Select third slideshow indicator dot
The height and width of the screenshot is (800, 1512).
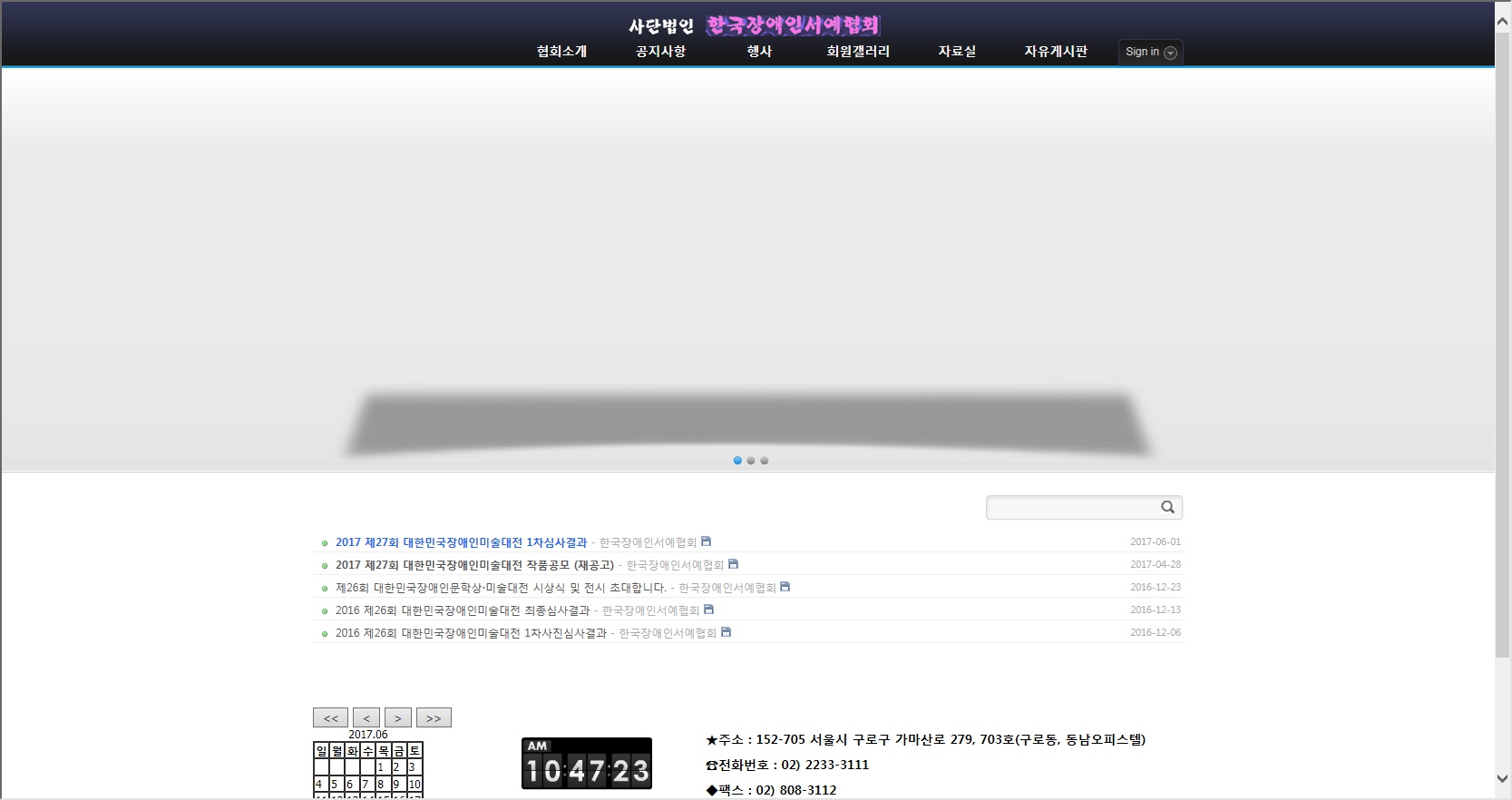765,461
